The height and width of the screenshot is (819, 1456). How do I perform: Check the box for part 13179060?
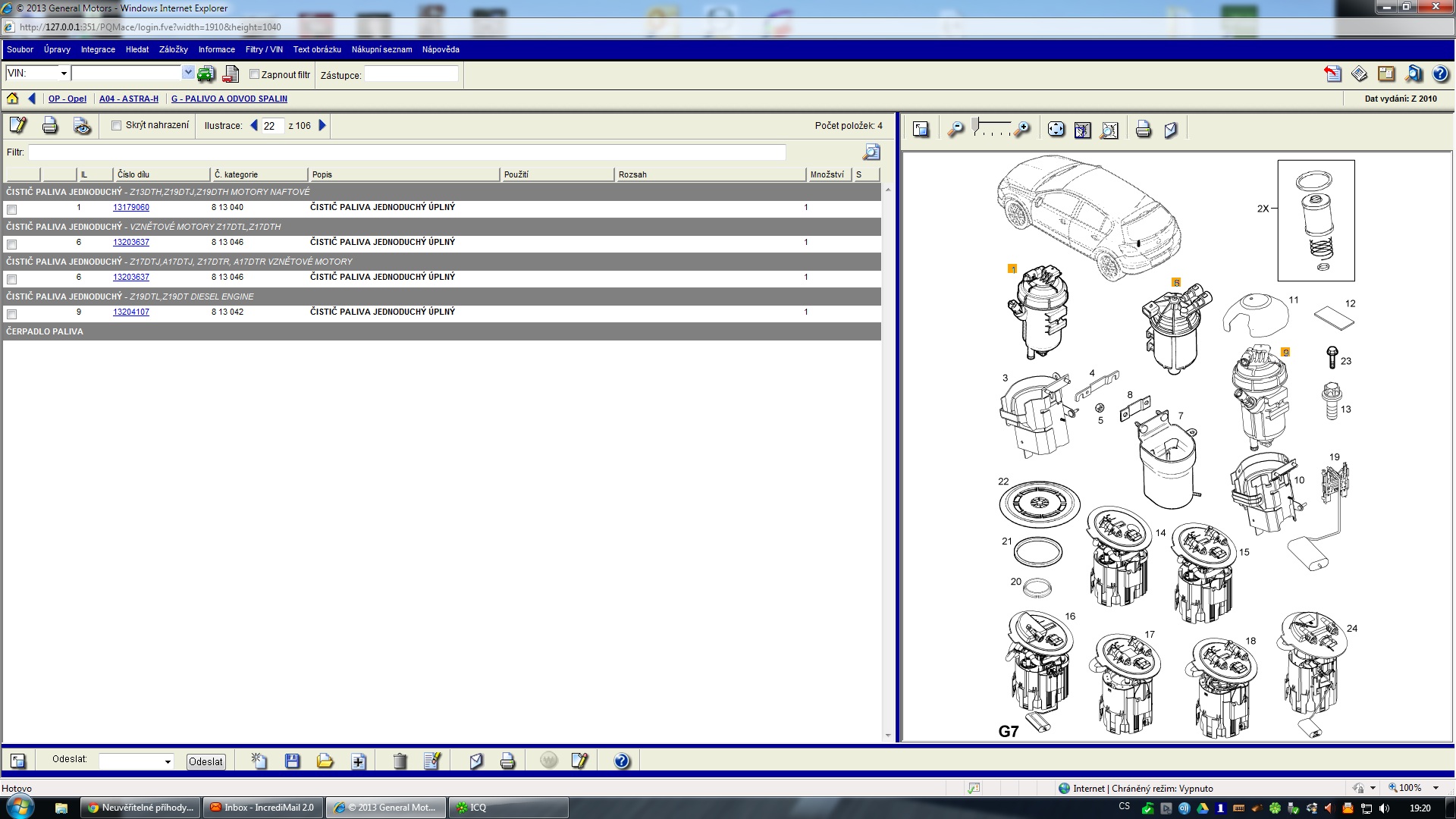11,209
